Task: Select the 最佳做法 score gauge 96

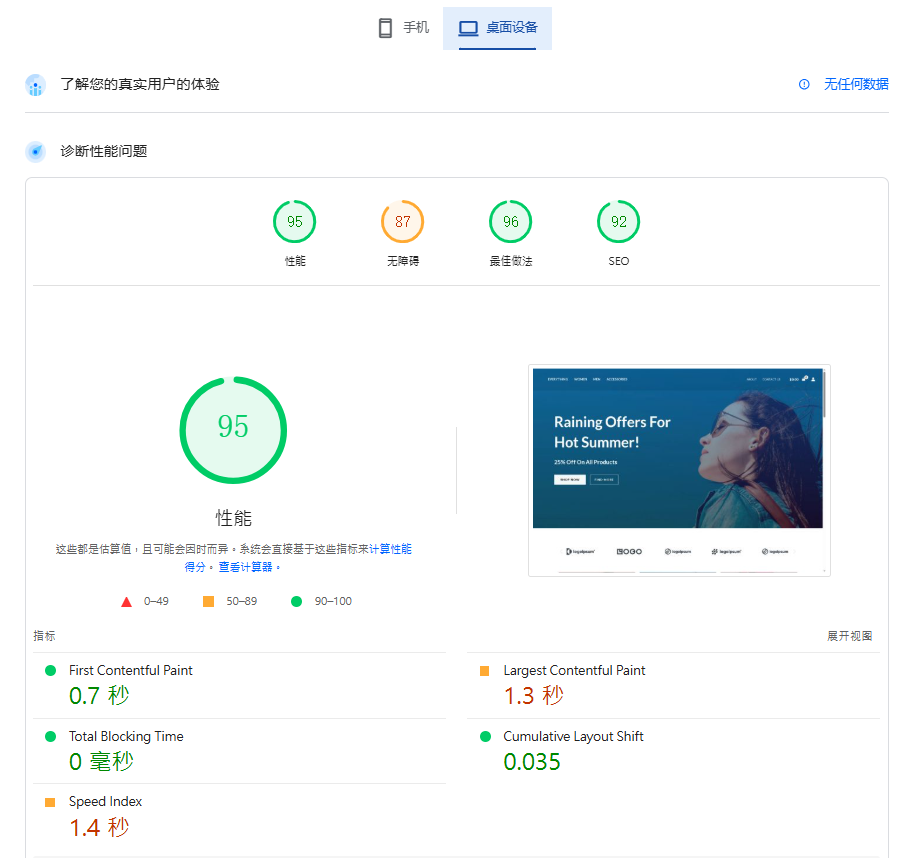Action: [x=511, y=222]
